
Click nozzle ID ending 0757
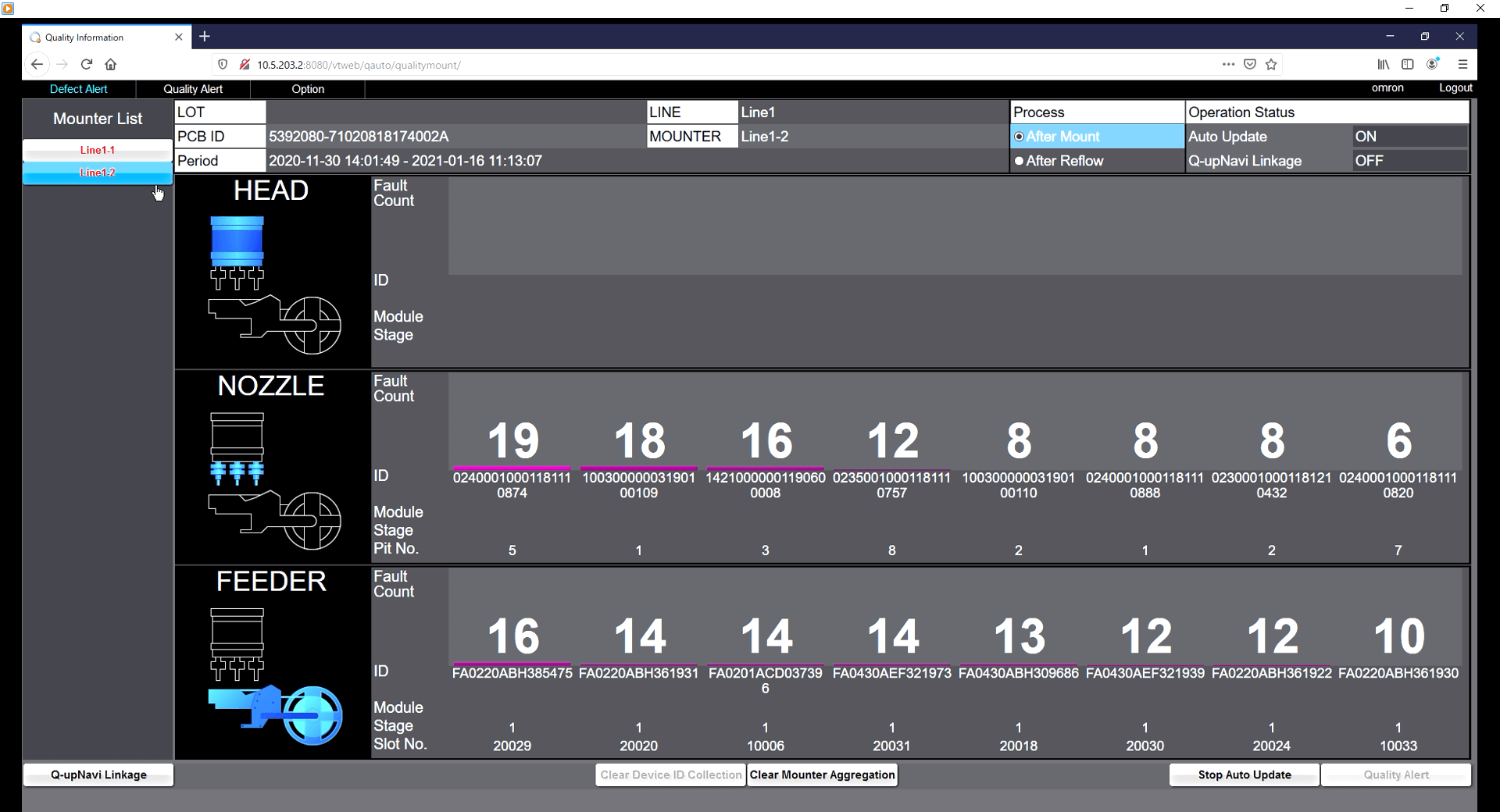[x=892, y=485]
